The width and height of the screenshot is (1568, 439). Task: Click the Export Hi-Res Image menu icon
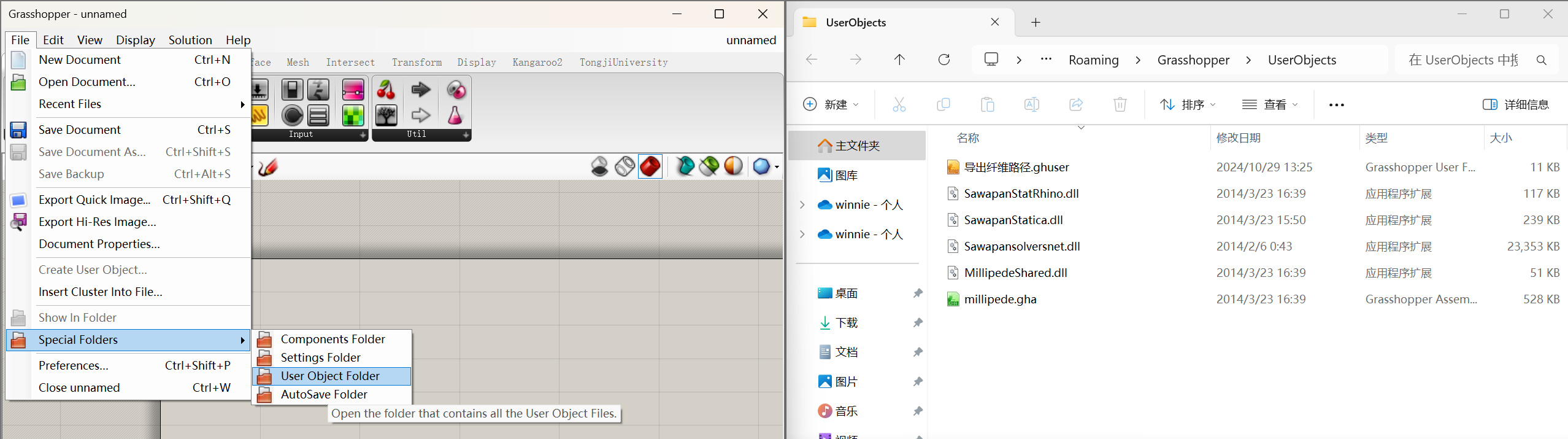tap(18, 222)
